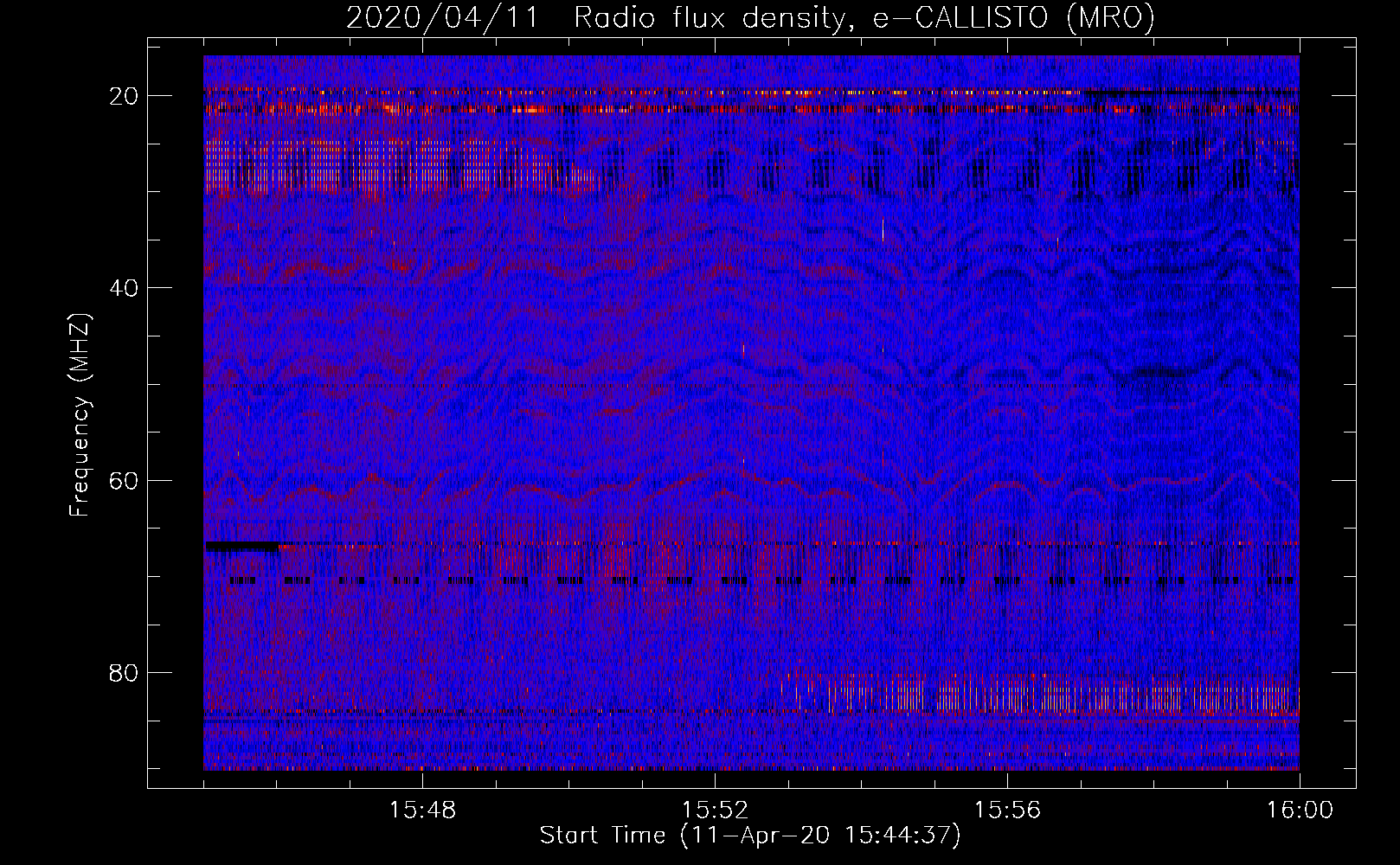Click the 80 MHz frequency tick label
Image resolution: width=1400 pixels, height=865 pixels.
[x=125, y=672]
